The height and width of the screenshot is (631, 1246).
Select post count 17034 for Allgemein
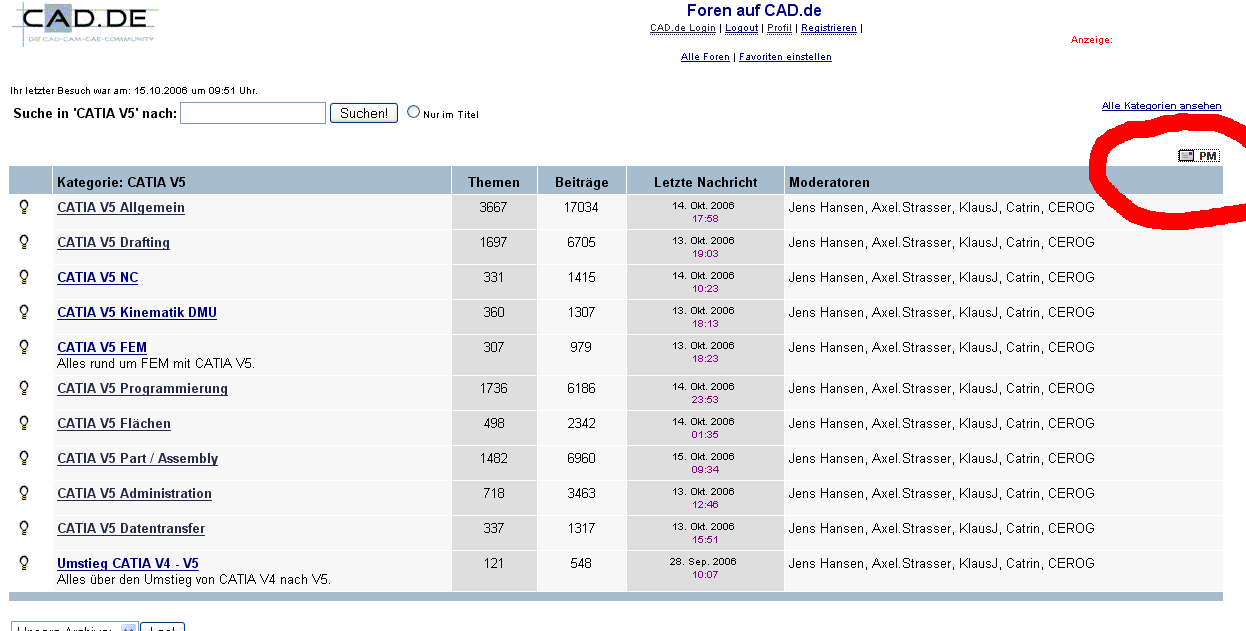click(581, 207)
